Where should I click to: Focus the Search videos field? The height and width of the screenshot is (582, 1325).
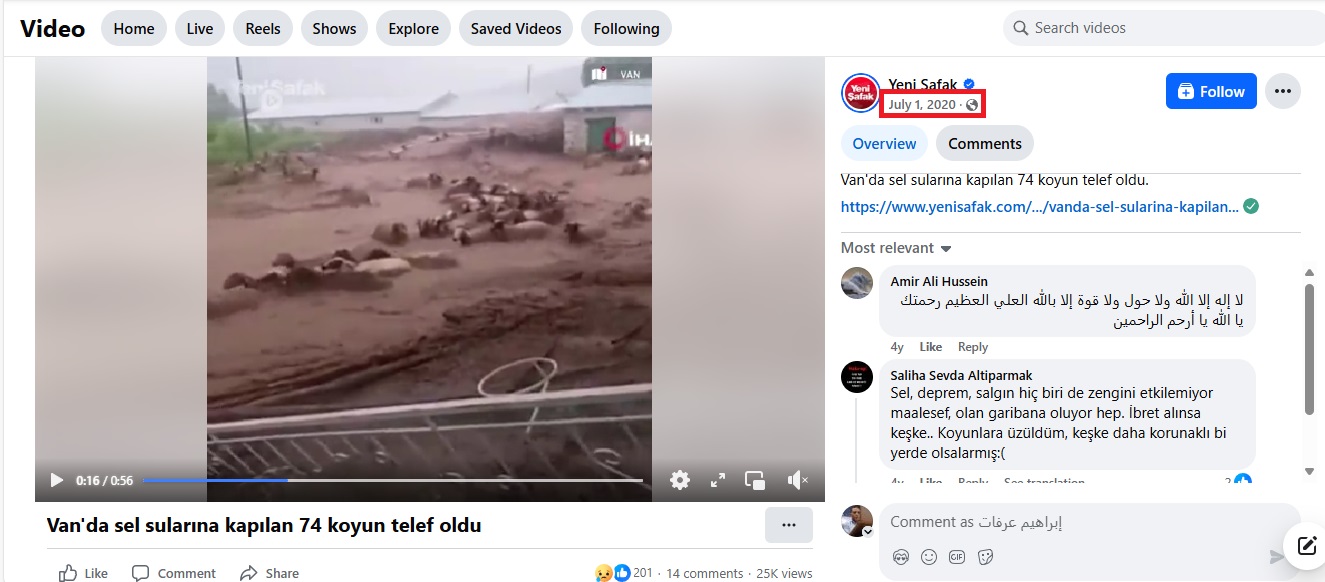(x=1164, y=28)
